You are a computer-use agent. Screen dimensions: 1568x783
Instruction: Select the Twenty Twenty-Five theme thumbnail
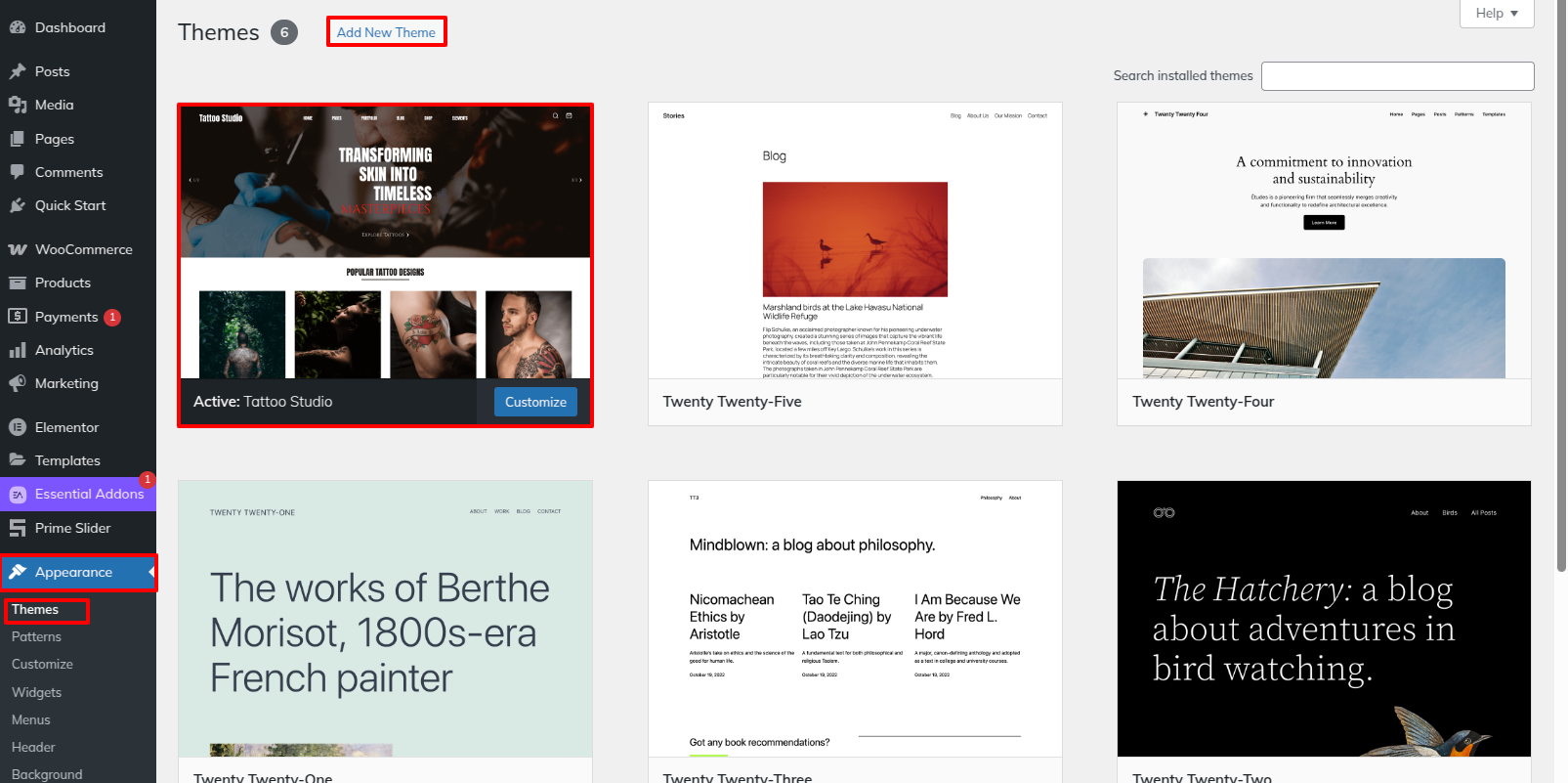(x=855, y=240)
